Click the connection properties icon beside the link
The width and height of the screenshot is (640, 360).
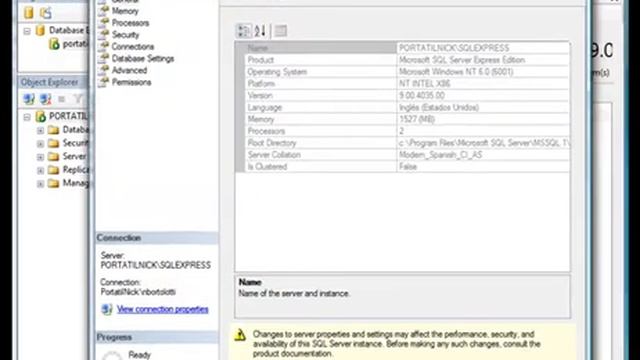(x=107, y=309)
